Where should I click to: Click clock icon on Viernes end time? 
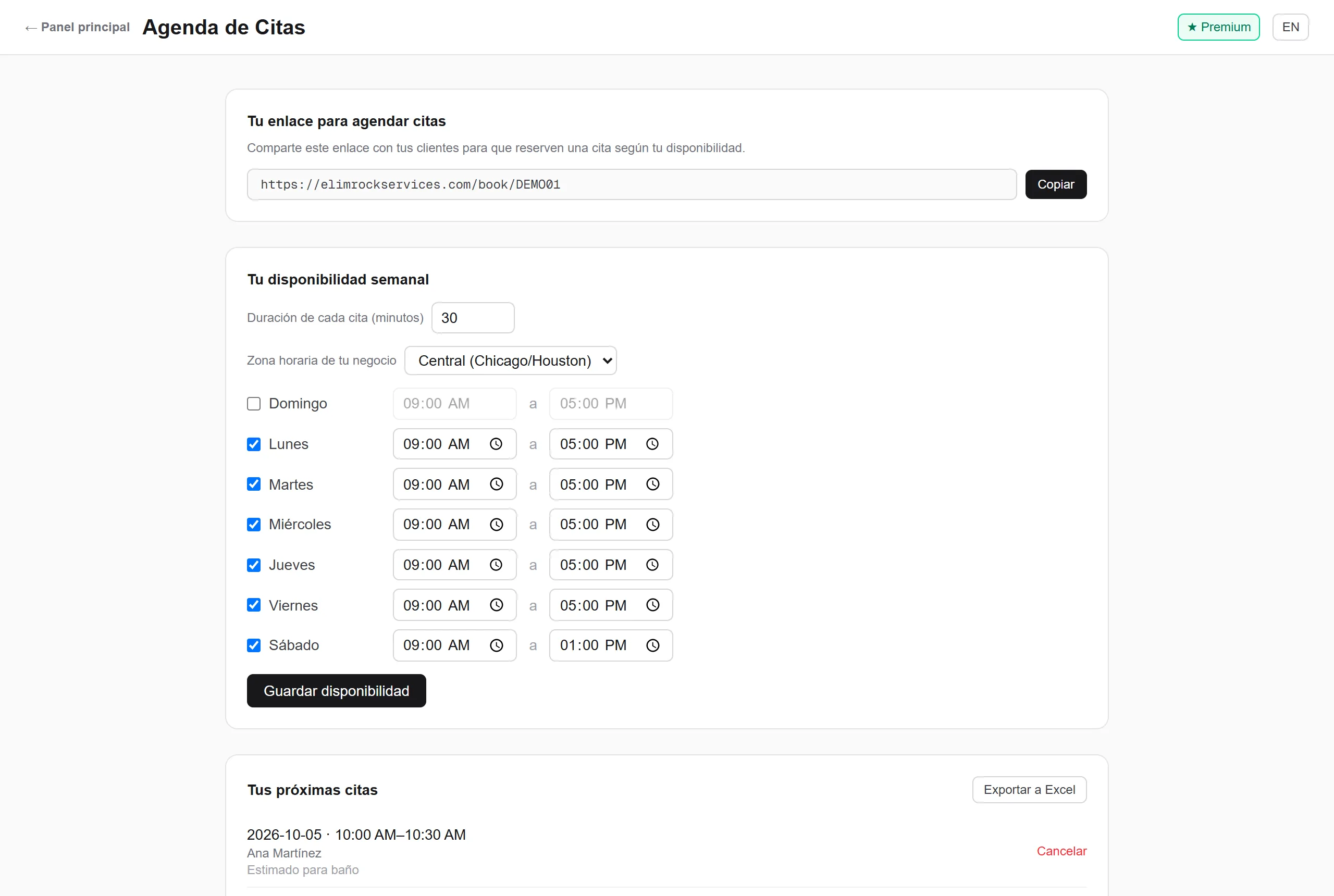pos(652,605)
